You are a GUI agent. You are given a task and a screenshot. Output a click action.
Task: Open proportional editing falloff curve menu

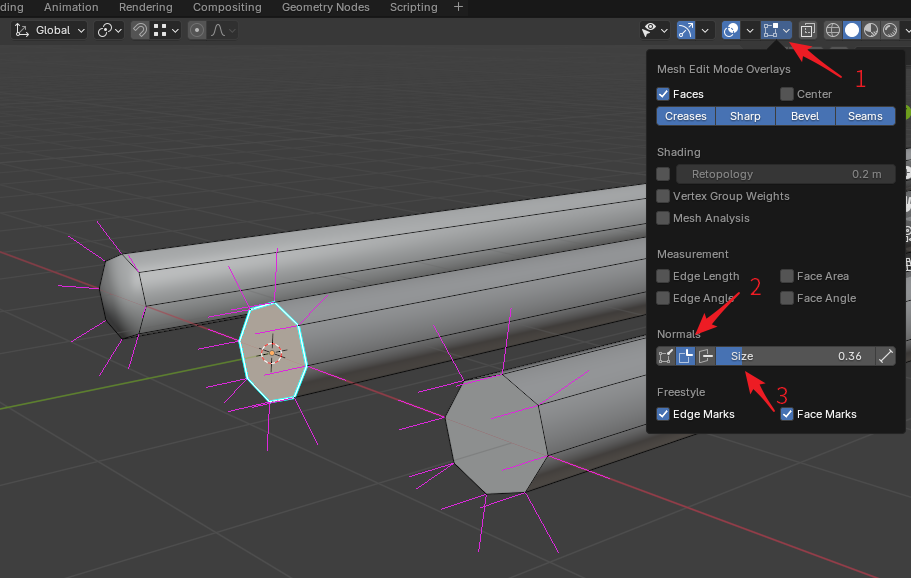point(223,30)
